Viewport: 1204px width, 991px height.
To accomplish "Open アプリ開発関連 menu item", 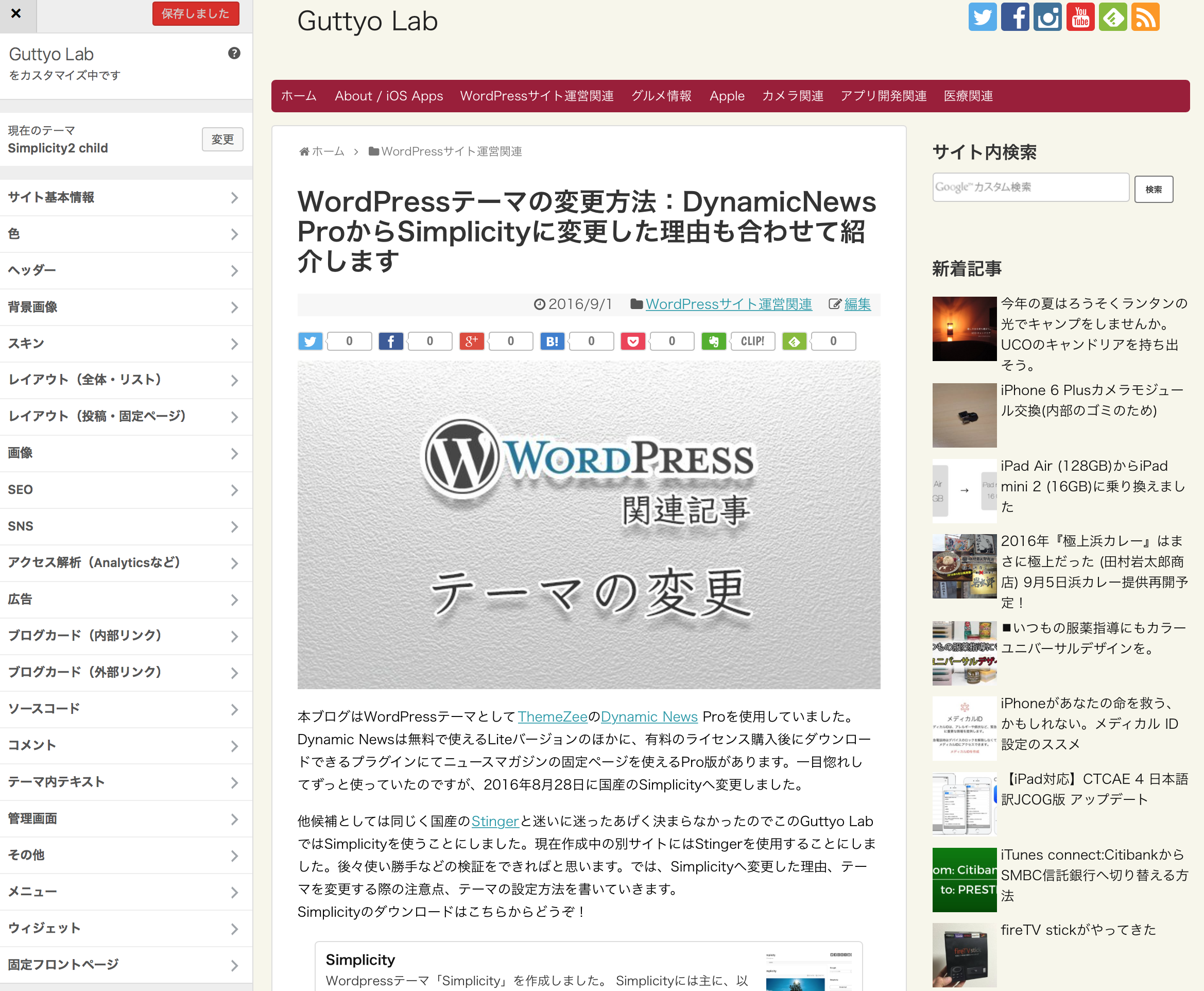I will pos(883,96).
